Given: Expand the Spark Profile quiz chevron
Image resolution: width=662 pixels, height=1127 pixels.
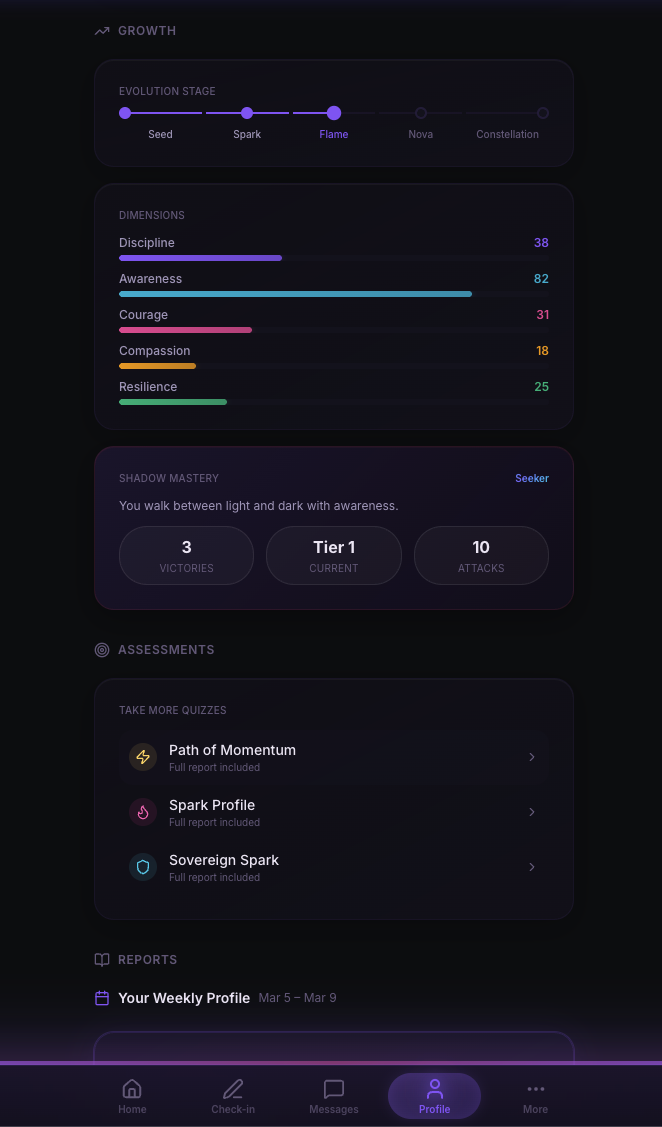Looking at the screenshot, I should (x=532, y=812).
